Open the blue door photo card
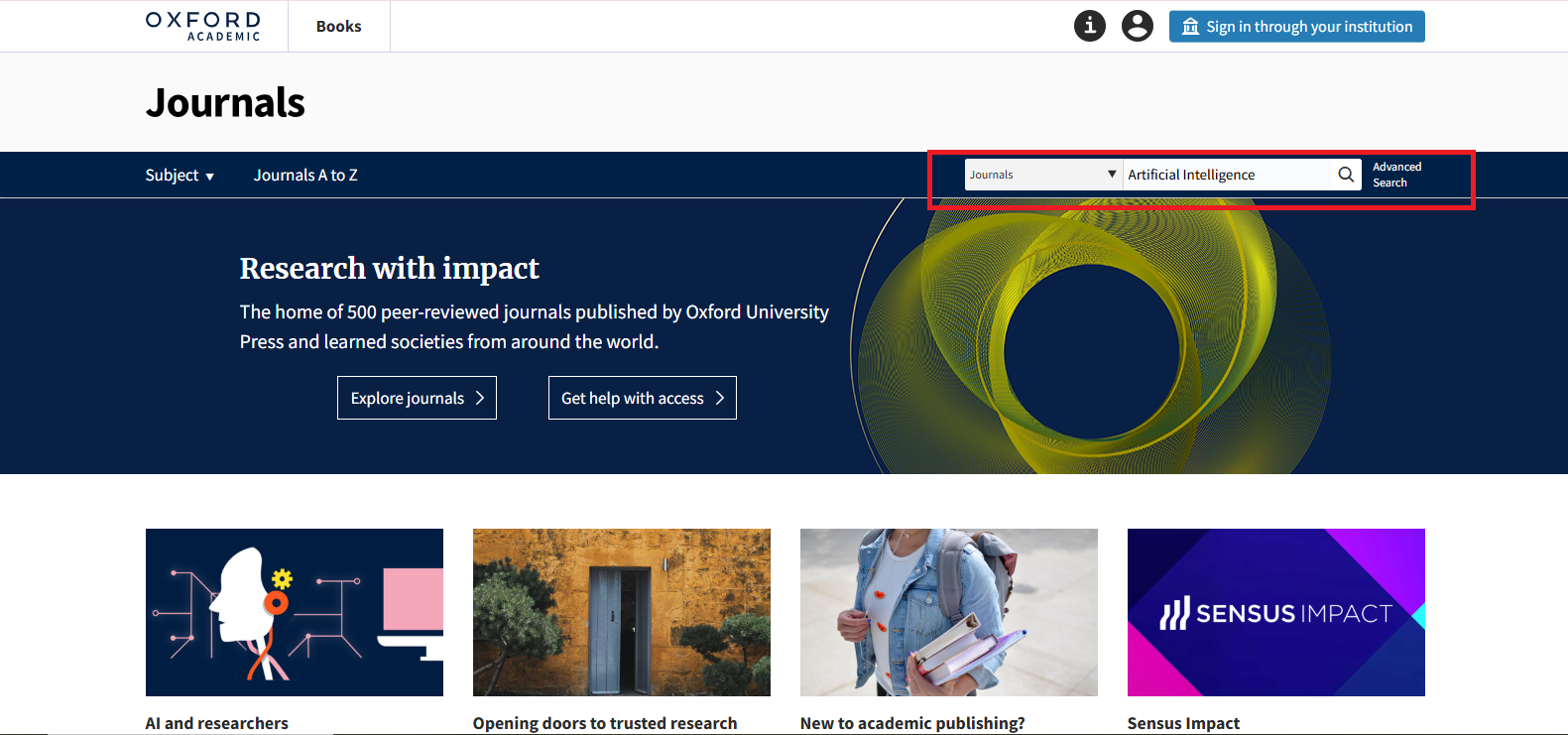This screenshot has width=1568, height=735. [x=622, y=612]
